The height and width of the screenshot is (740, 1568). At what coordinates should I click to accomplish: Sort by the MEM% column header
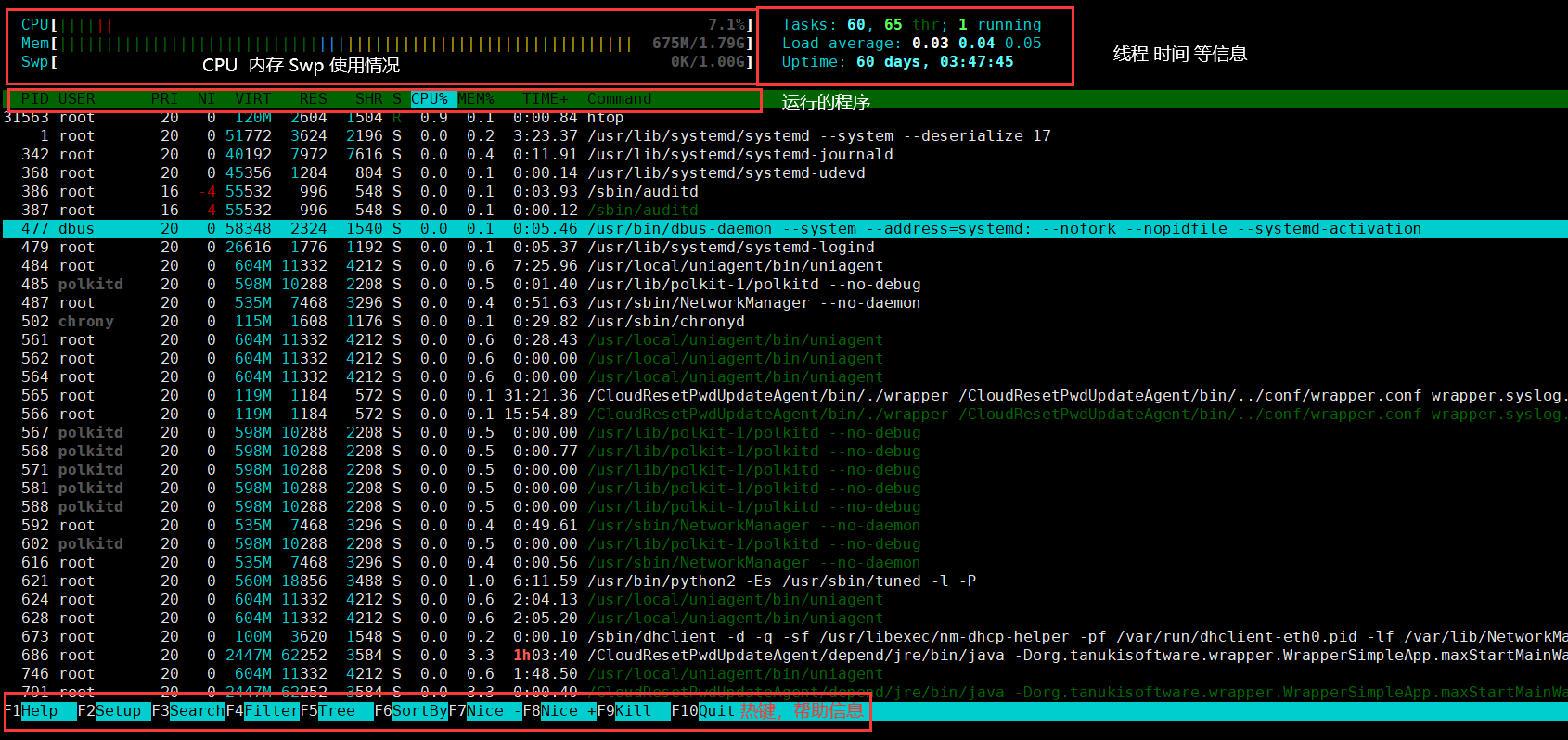[x=476, y=99]
